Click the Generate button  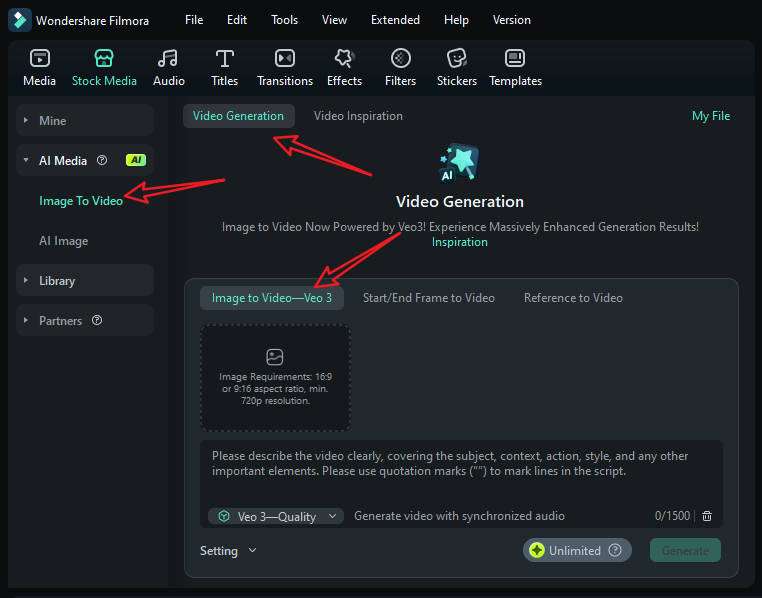(x=685, y=550)
